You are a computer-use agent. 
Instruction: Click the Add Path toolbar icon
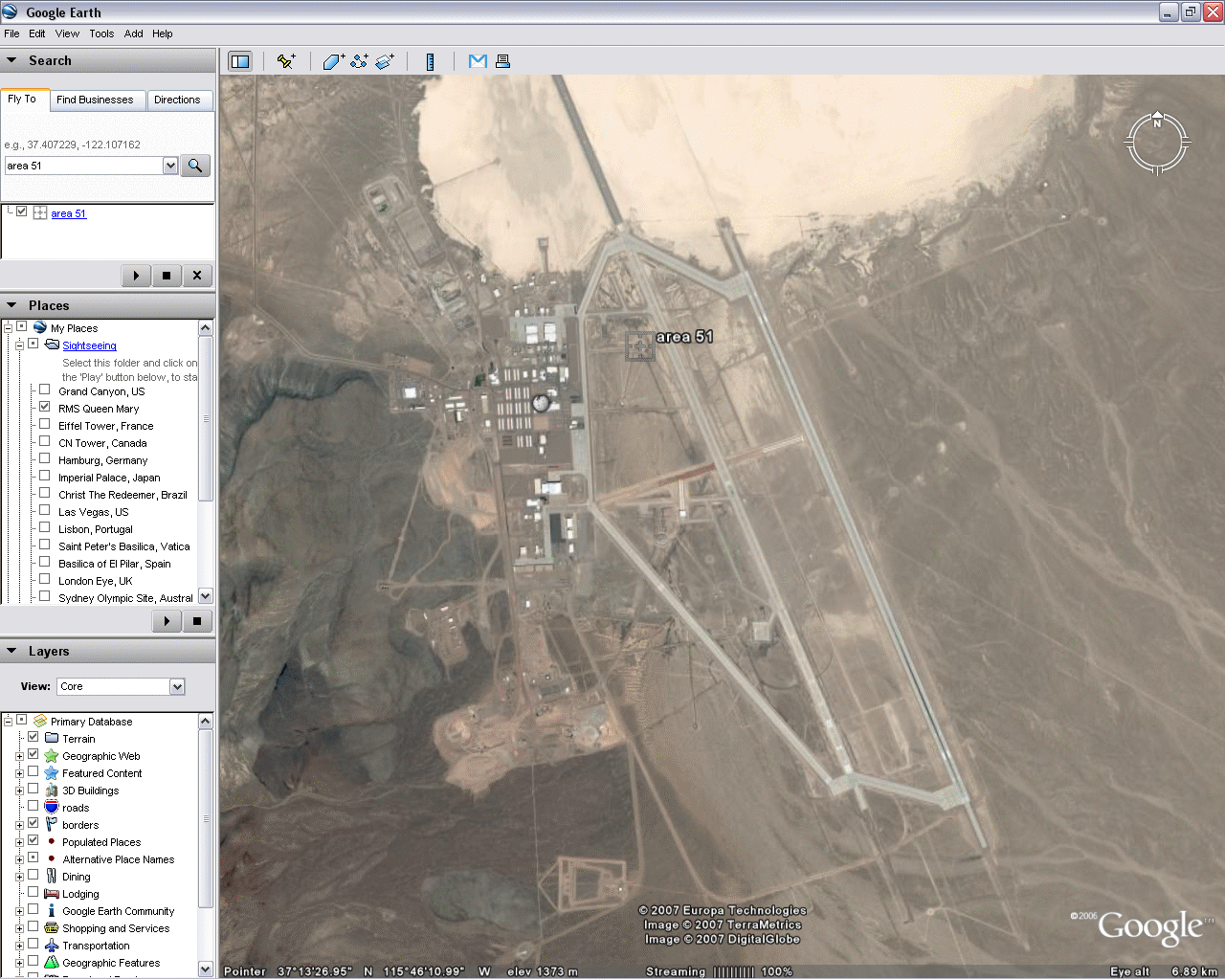click(x=359, y=61)
